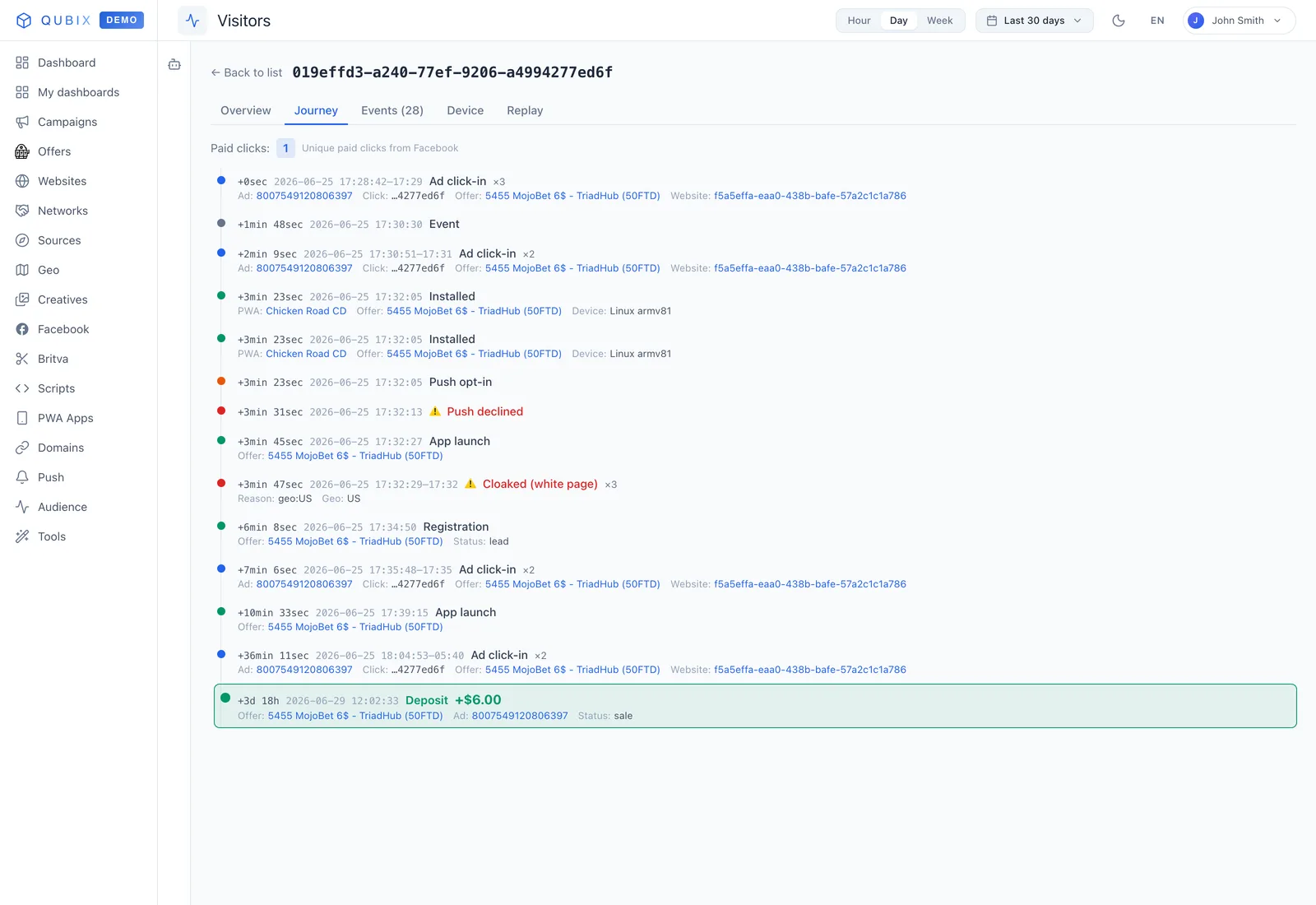Open Chicken Road CD PWA in first Installed row
Viewport: 1316px width, 905px height.
click(x=306, y=311)
